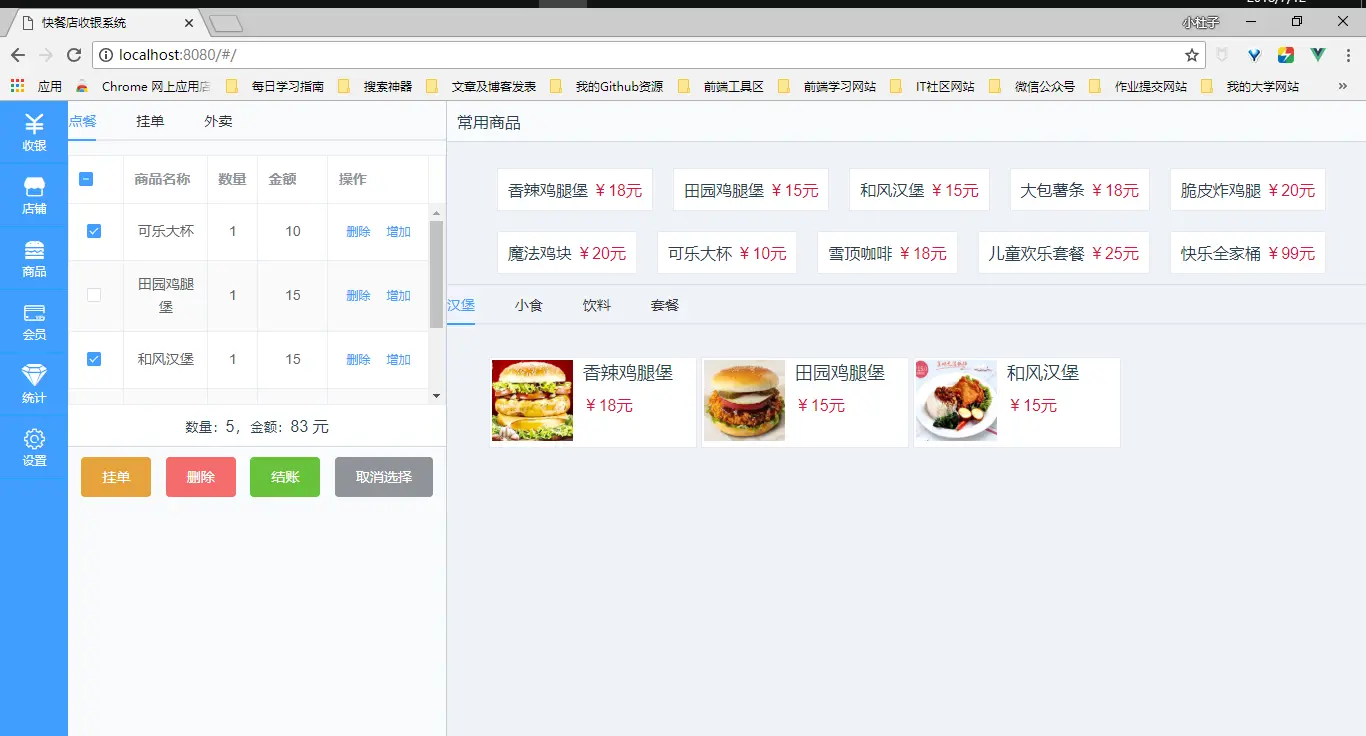The image size is (1366, 736).
Task: Open the 设置 settings gear icon
Action: click(34, 439)
